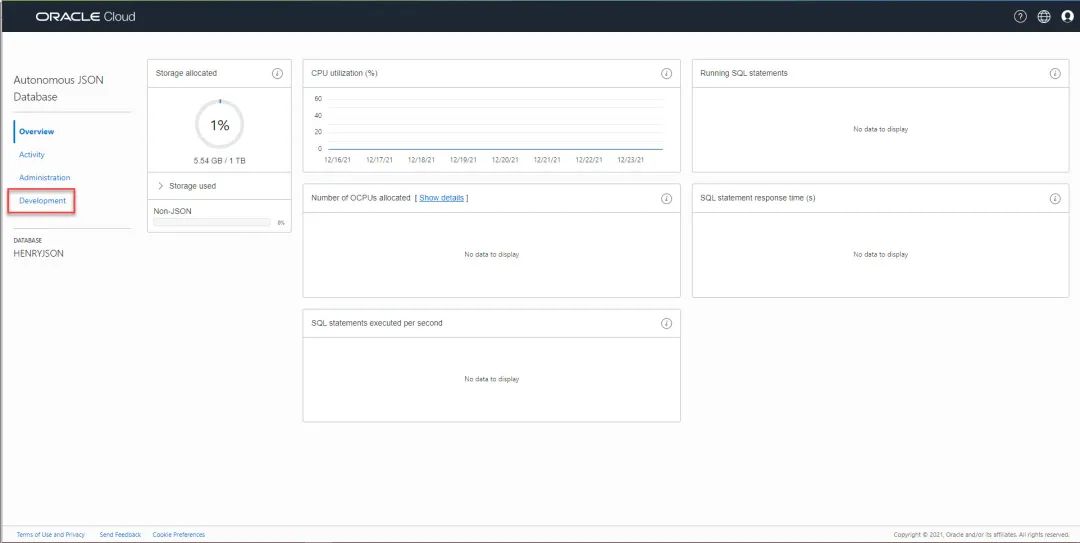1080x543 pixels.
Task: Show info for SQL statements executed per second
Action: coord(666,323)
